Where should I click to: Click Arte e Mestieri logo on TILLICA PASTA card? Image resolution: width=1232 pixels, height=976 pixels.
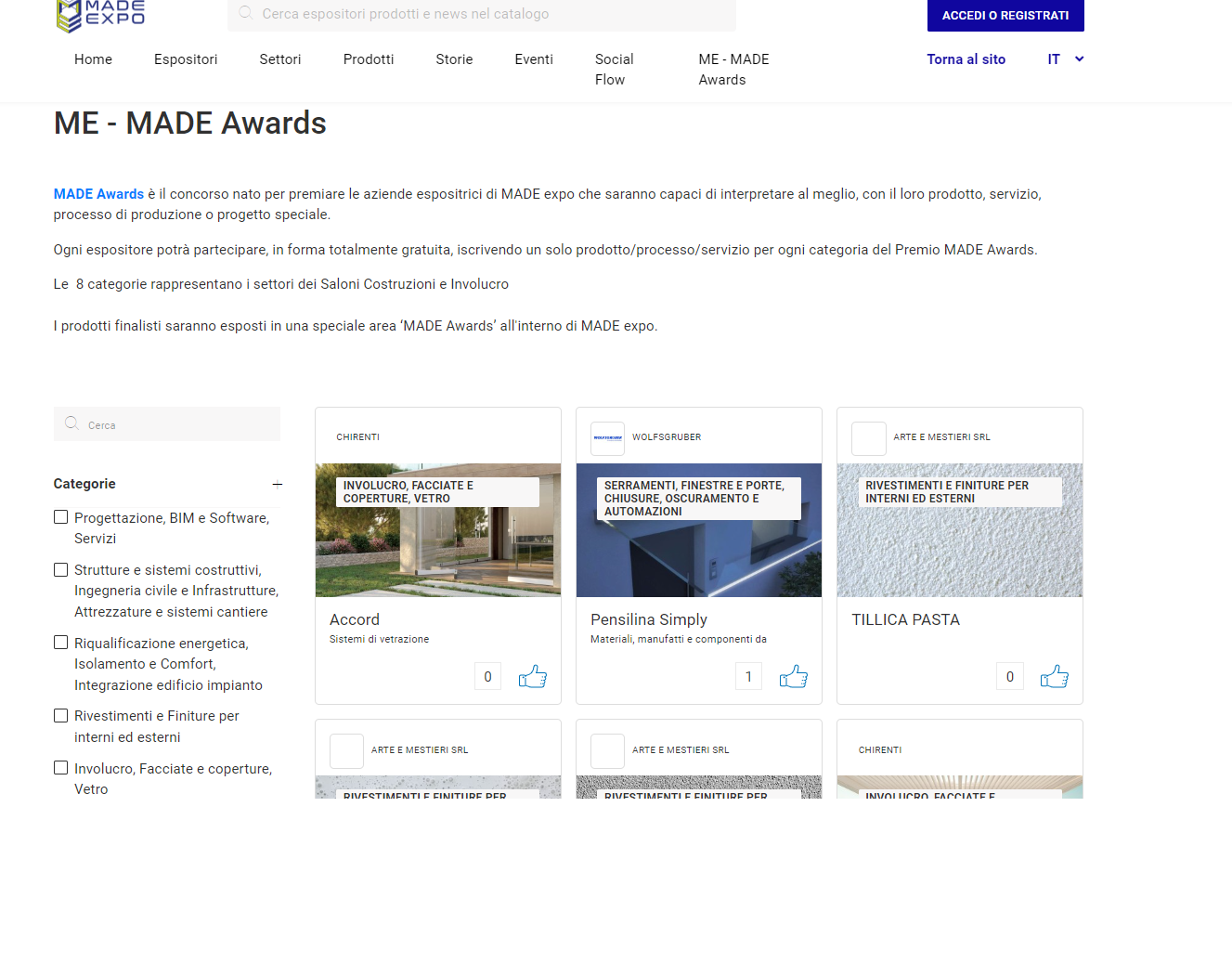tap(869, 437)
